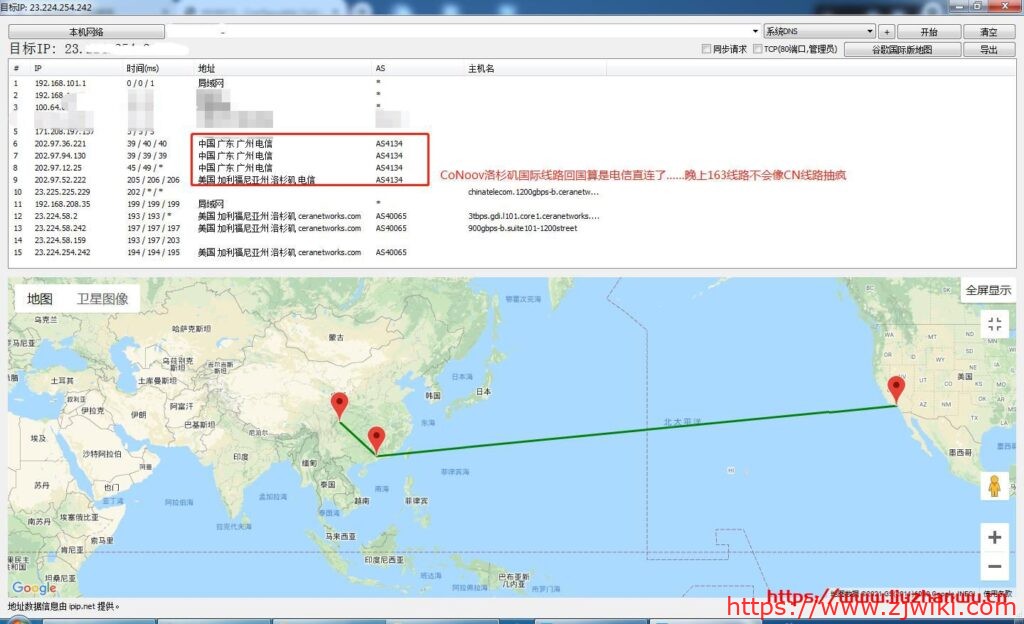1024x624 pixels.
Task: Click the 本机网络 button
Action: (x=86, y=32)
